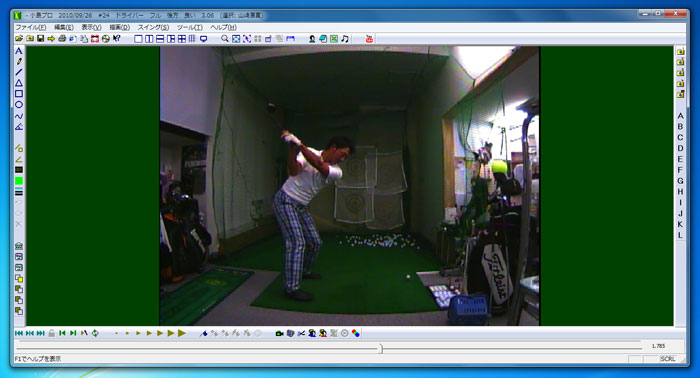This screenshot has width=700, height=378.
Task: Click the music note icon
Action: (345, 39)
